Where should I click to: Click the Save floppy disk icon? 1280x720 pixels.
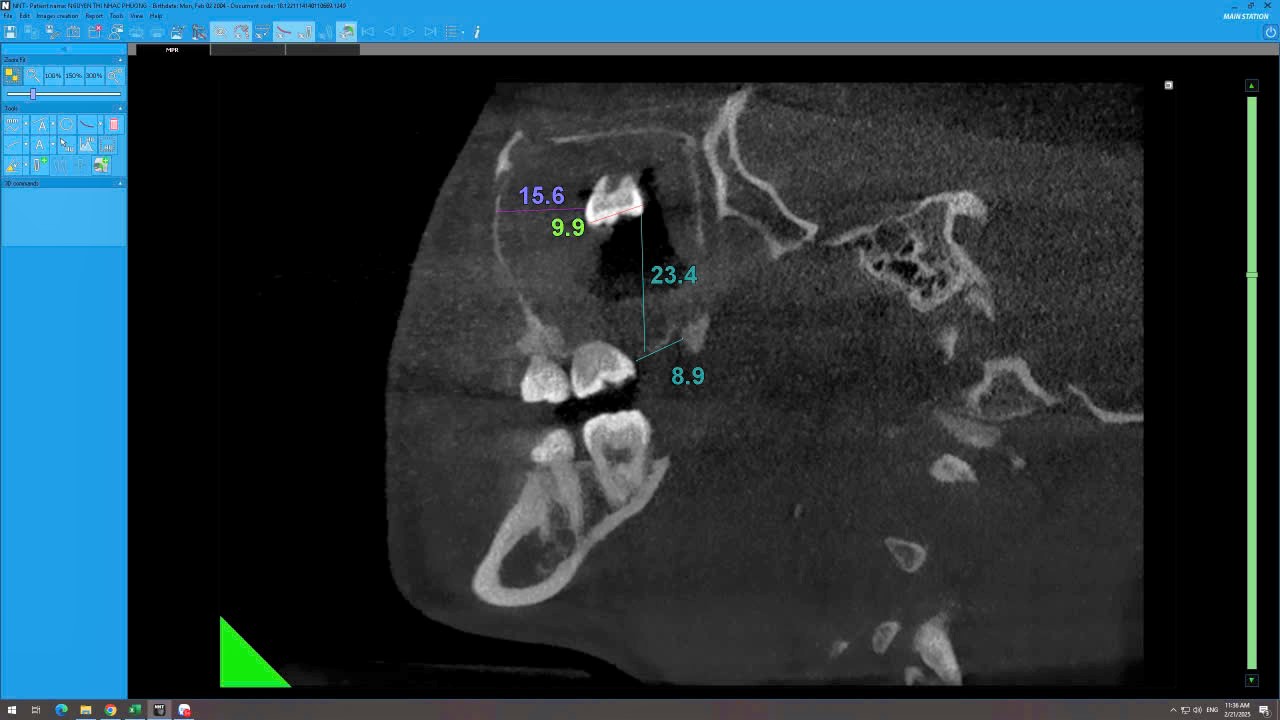pyautogui.click(x=10, y=32)
